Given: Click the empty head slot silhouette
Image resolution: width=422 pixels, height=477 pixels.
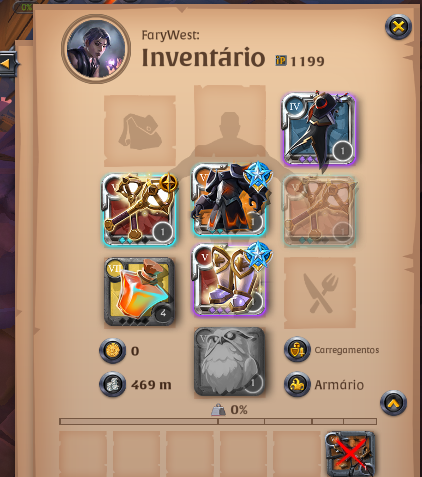Looking at the screenshot, I should 230,121.
